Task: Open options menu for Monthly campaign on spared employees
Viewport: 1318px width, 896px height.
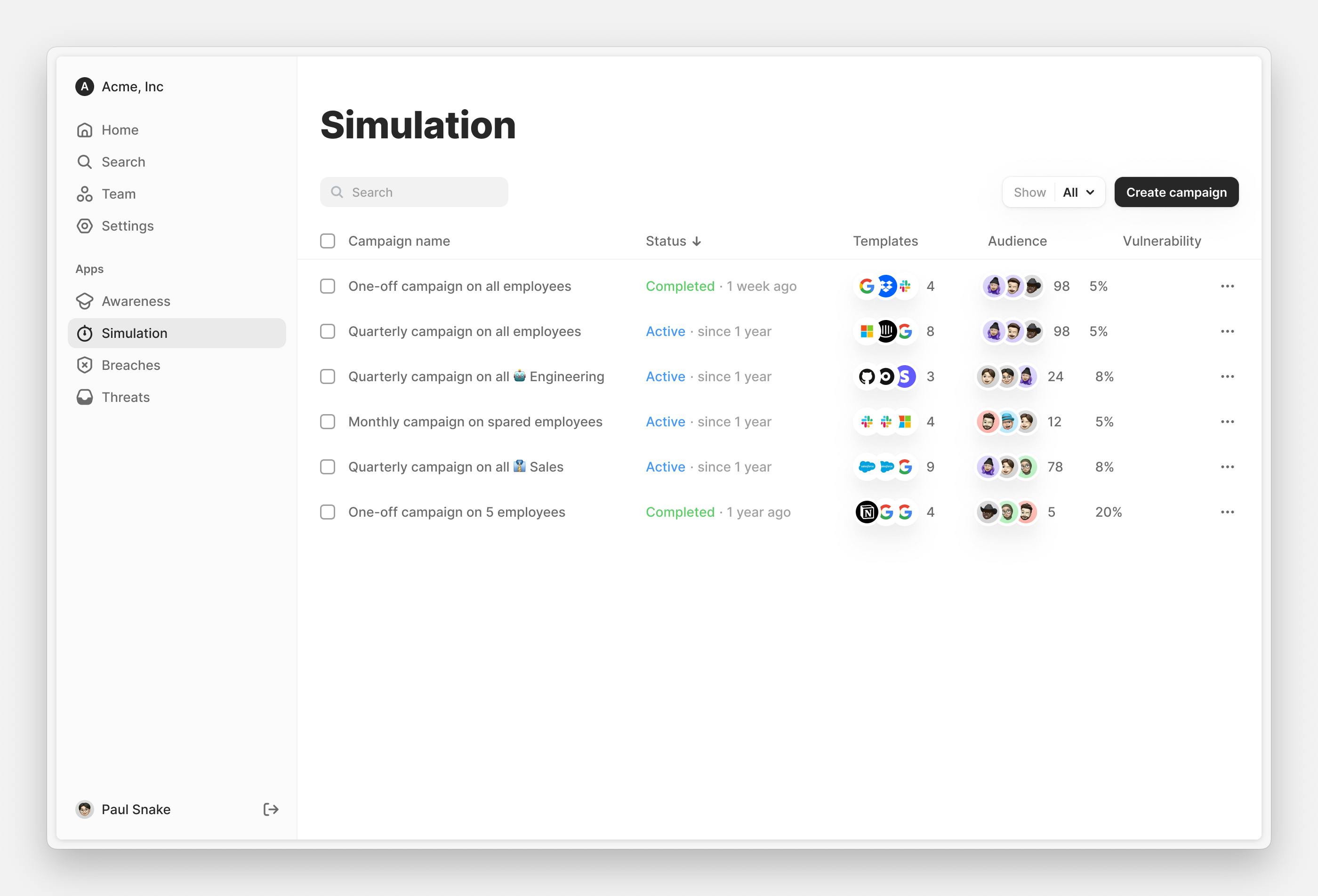Action: (1227, 421)
